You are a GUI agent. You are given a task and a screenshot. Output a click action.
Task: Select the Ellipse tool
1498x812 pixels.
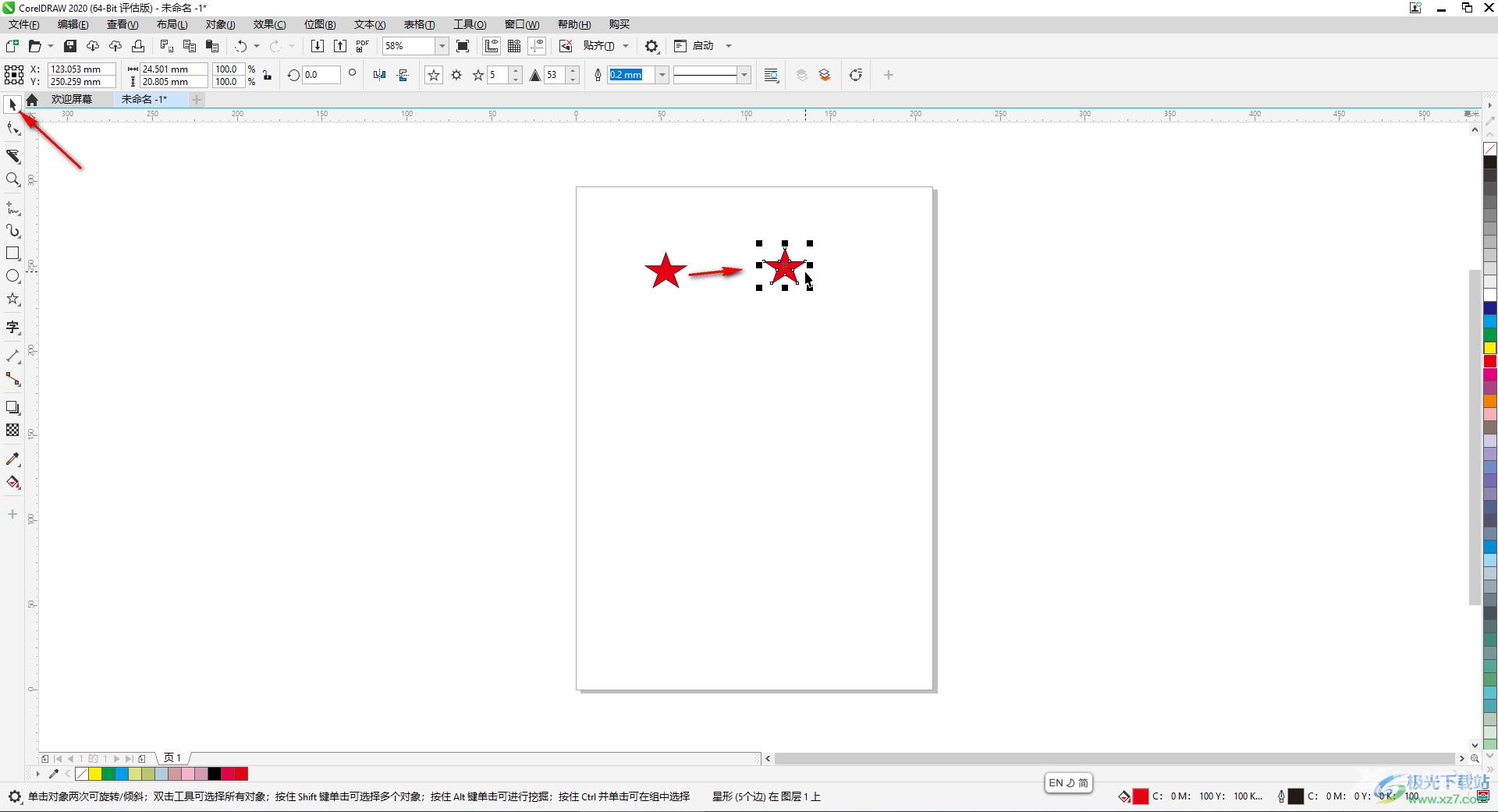point(12,276)
